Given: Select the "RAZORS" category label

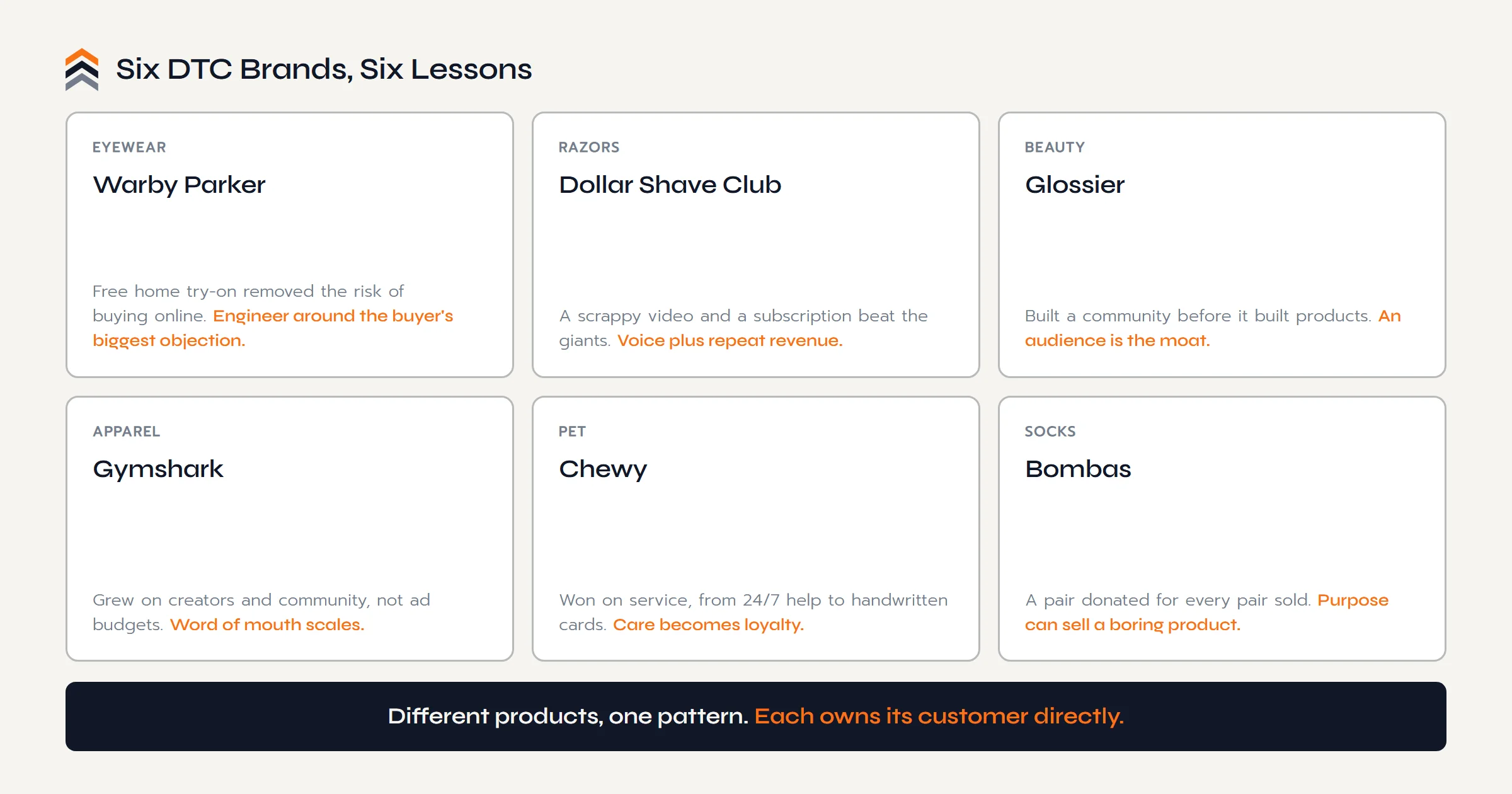Looking at the screenshot, I should pyautogui.click(x=589, y=147).
